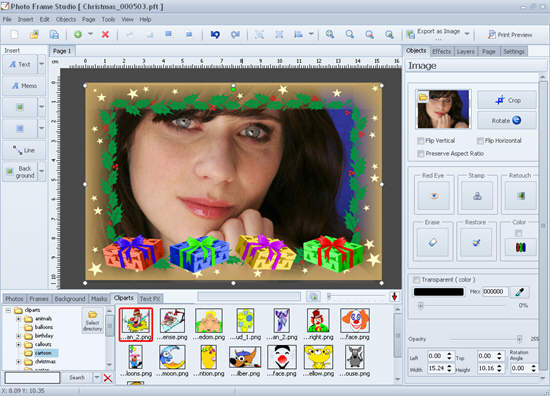Click the red X delete toolbar icon

(105, 34)
